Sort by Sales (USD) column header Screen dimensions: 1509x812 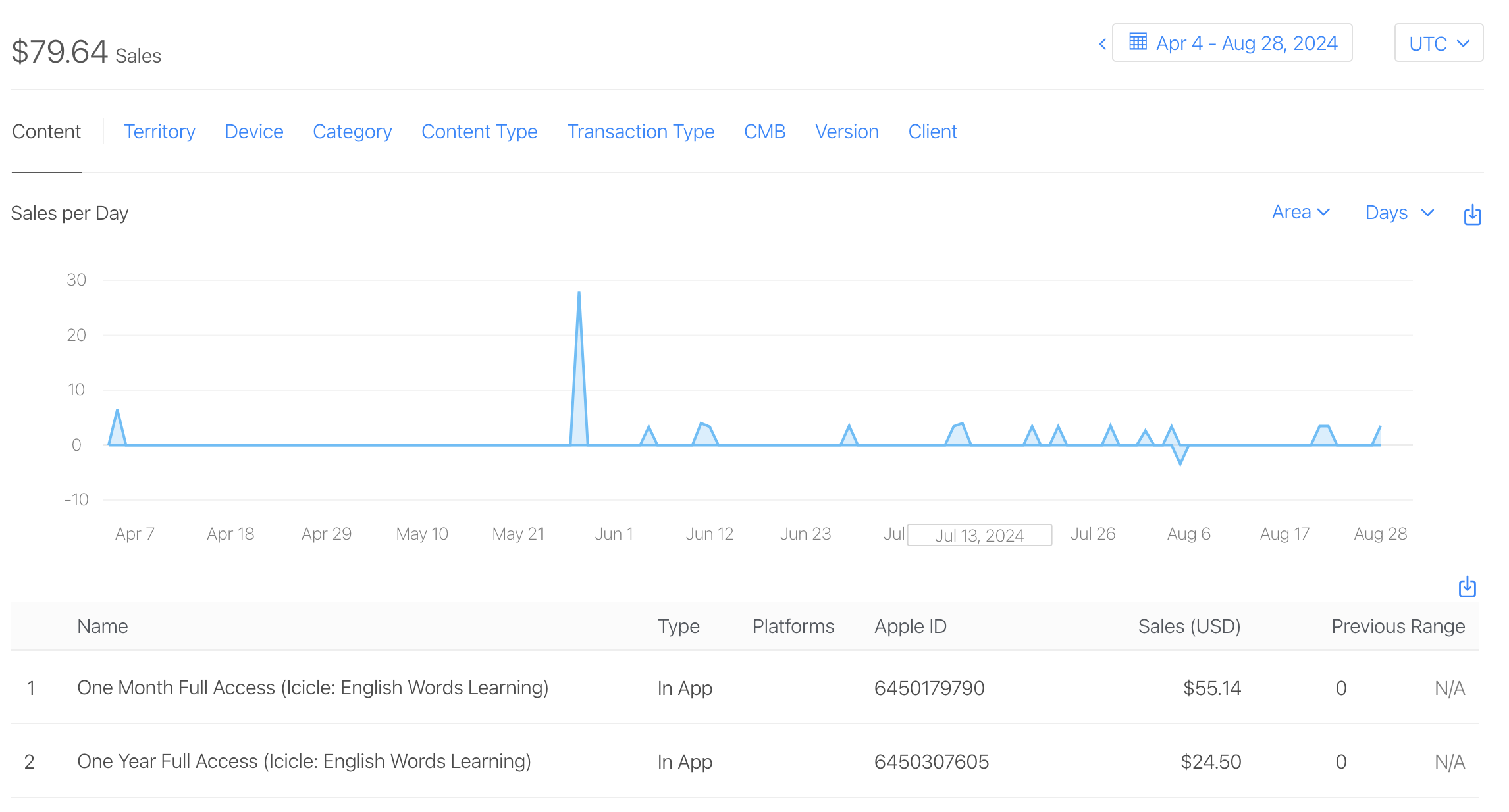point(1188,626)
